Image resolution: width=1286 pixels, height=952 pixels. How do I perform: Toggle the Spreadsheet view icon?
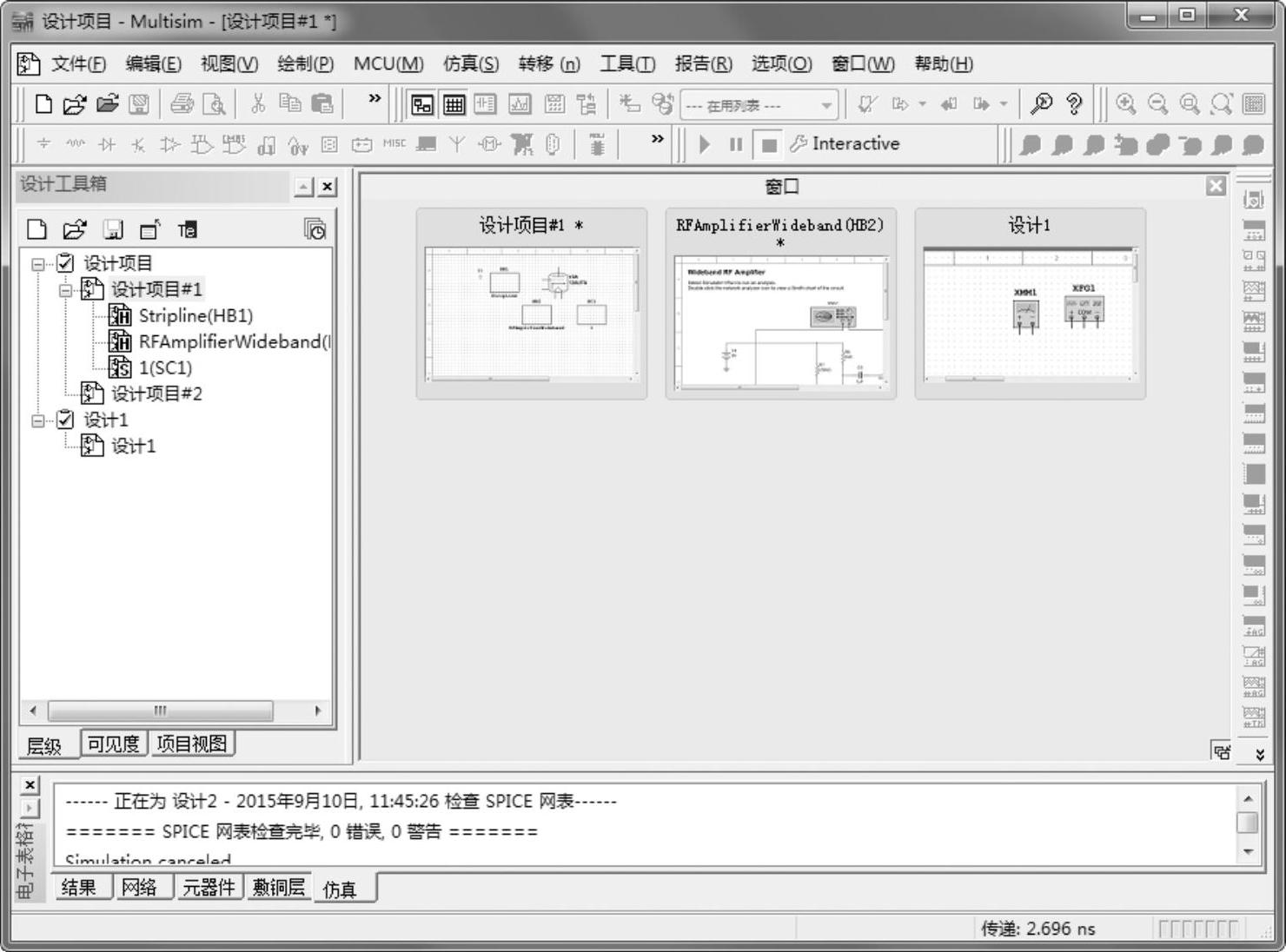(454, 105)
